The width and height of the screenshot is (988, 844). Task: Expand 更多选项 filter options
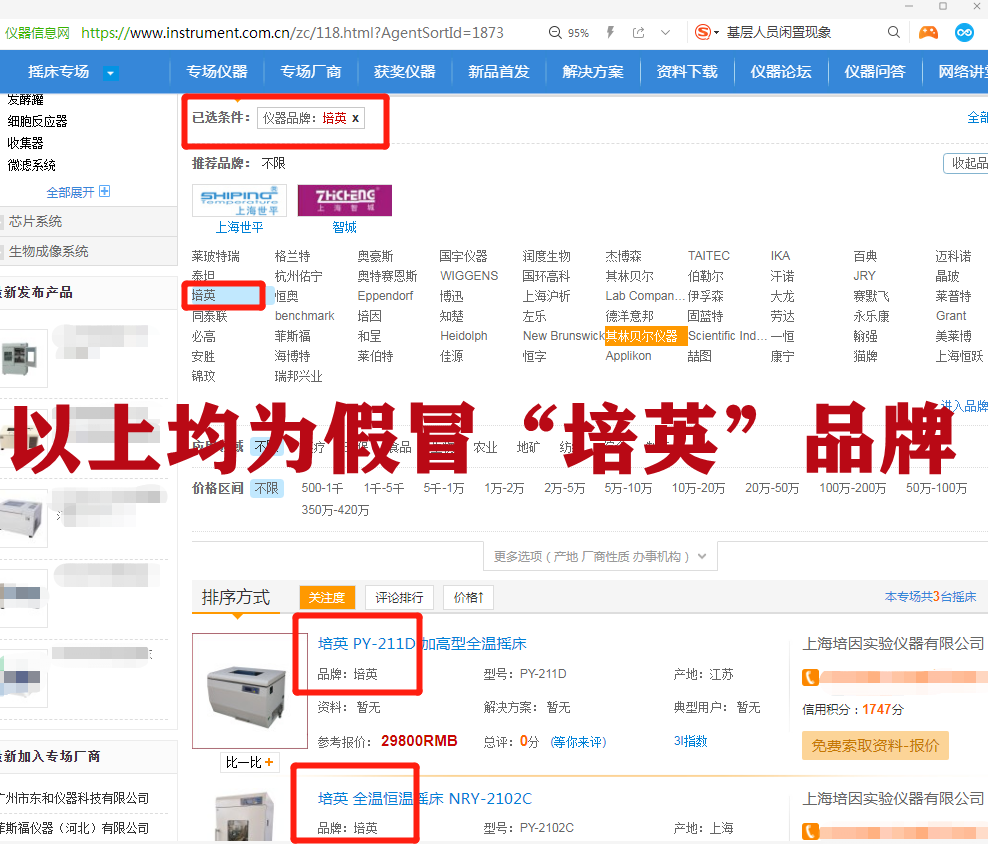click(x=600, y=557)
